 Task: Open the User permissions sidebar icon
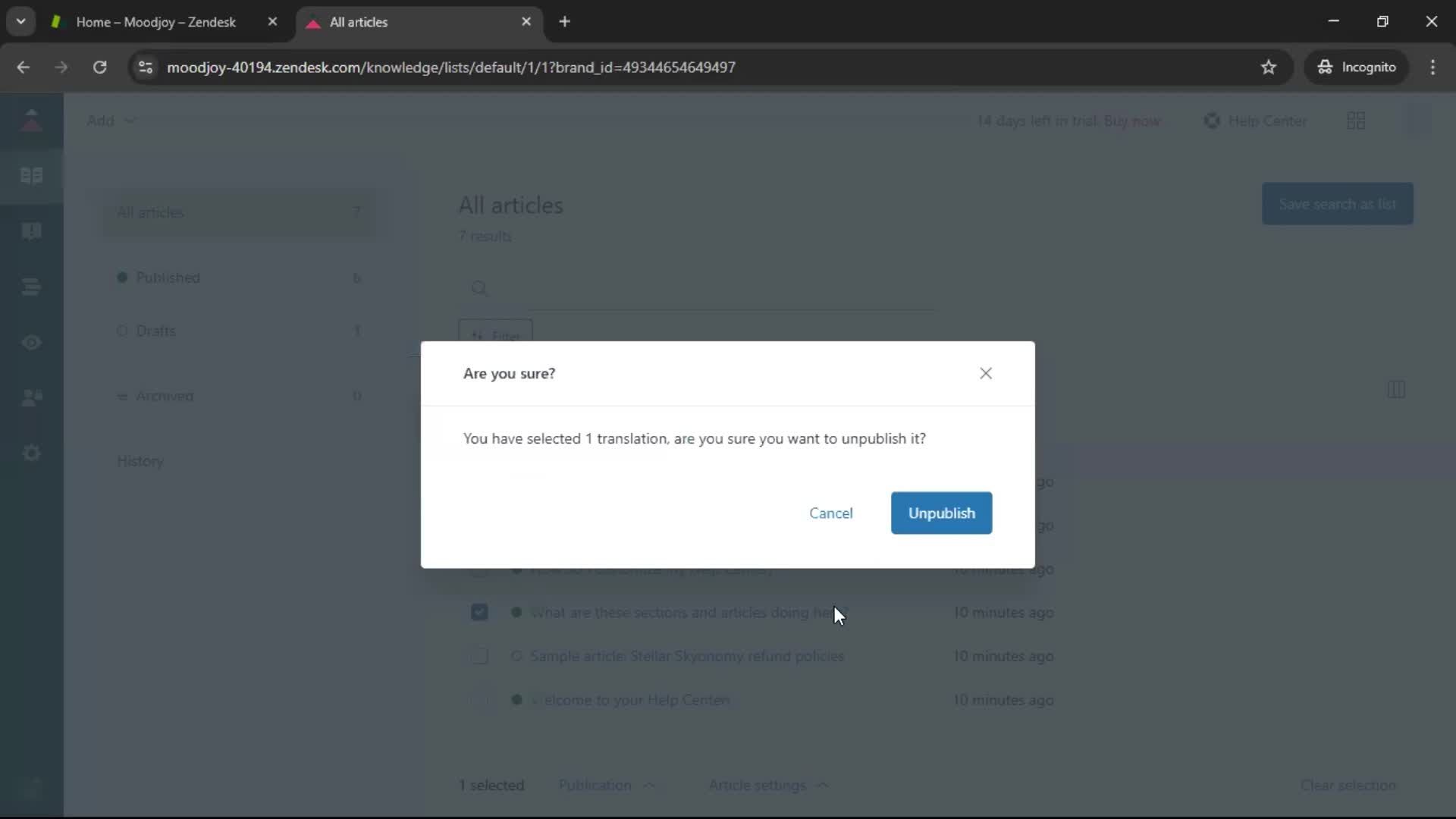point(31,397)
